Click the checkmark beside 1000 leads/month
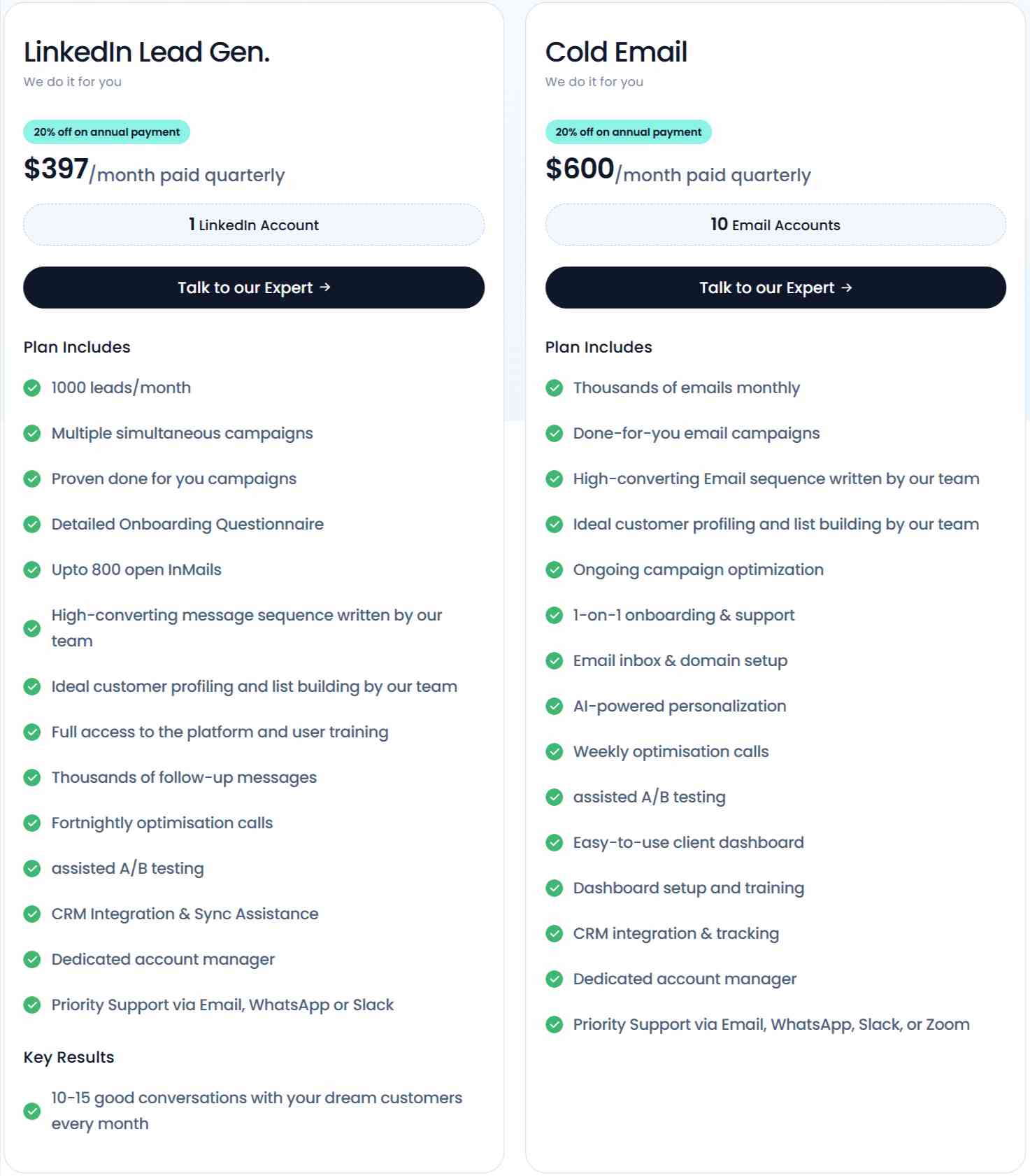The image size is (1030, 1176). (x=32, y=388)
